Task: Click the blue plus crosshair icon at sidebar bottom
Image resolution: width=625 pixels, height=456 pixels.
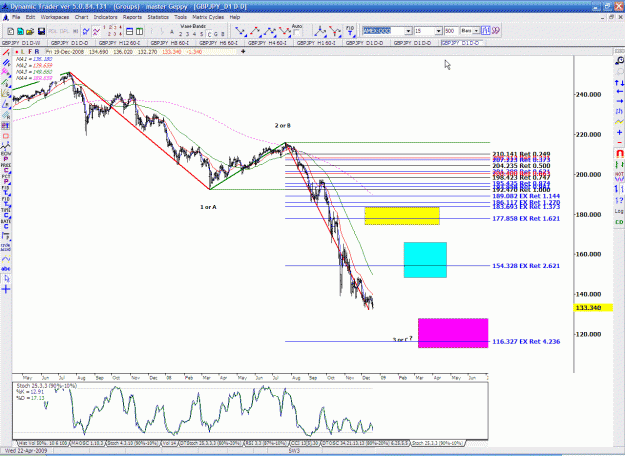Action: point(6,289)
